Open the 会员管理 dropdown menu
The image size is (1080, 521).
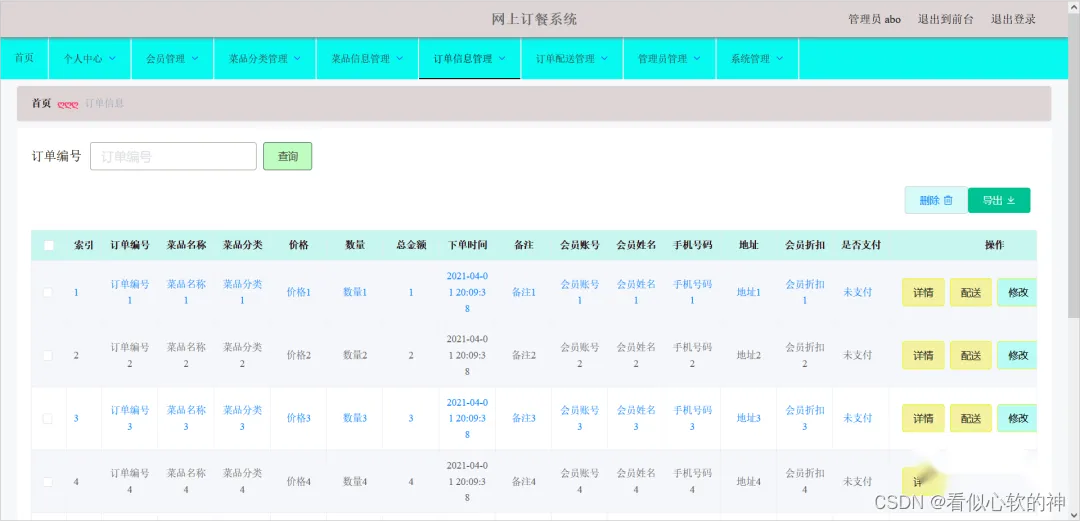pos(172,59)
